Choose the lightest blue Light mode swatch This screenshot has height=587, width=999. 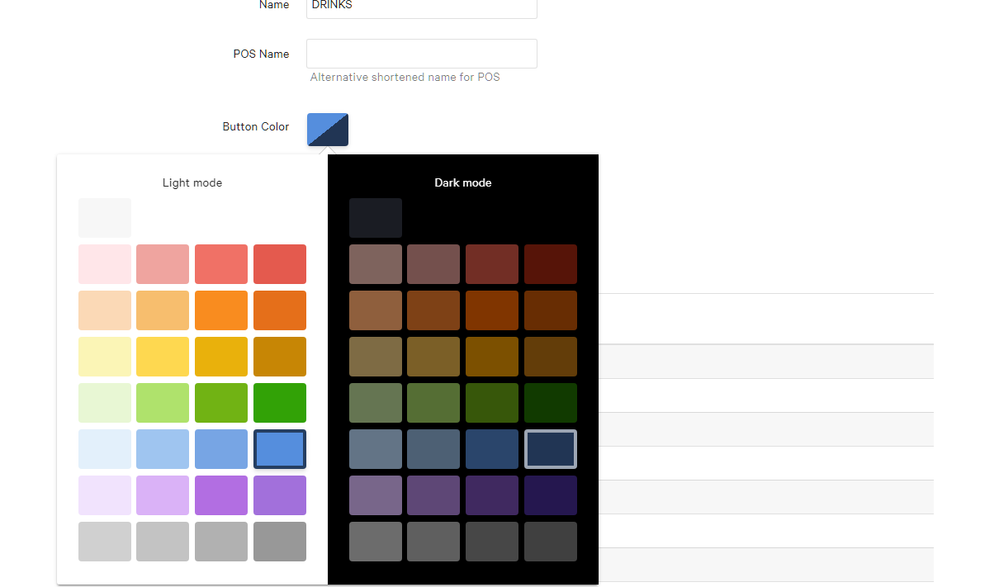[x=105, y=449]
